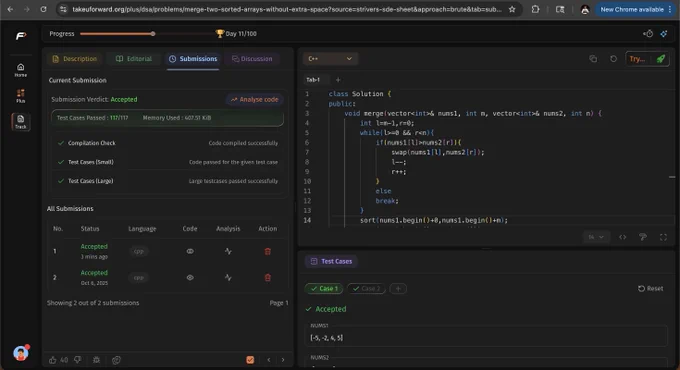Click New Chrome available button
The image size is (680, 370).
click(x=632, y=9)
